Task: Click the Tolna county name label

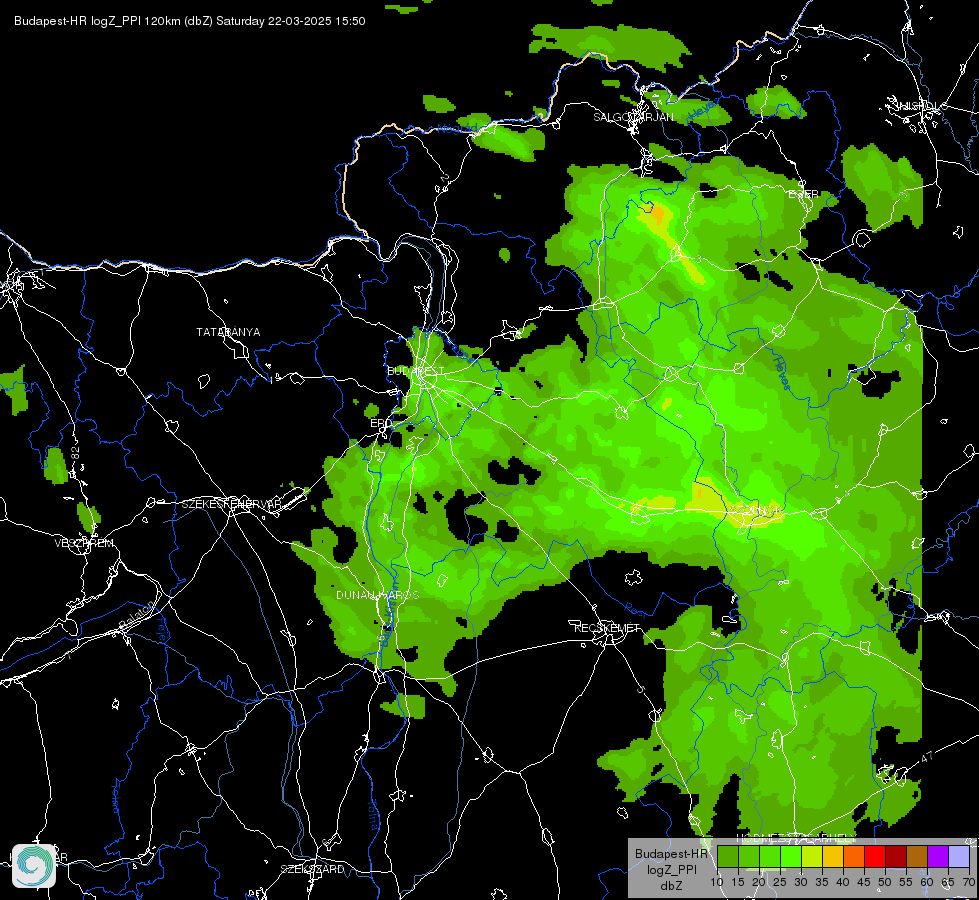Action: tap(375, 814)
